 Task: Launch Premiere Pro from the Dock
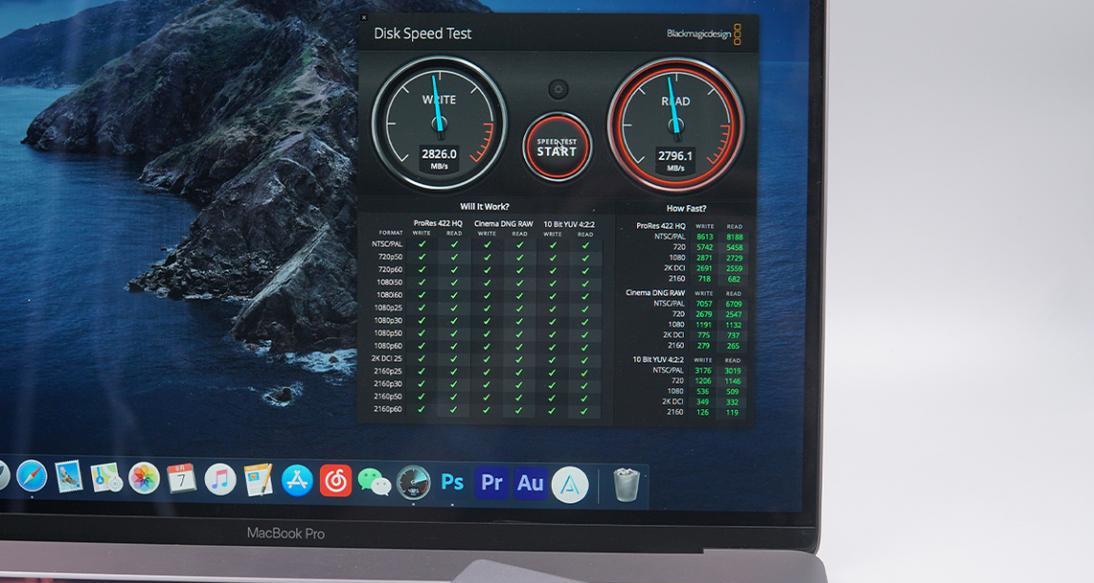tap(492, 483)
